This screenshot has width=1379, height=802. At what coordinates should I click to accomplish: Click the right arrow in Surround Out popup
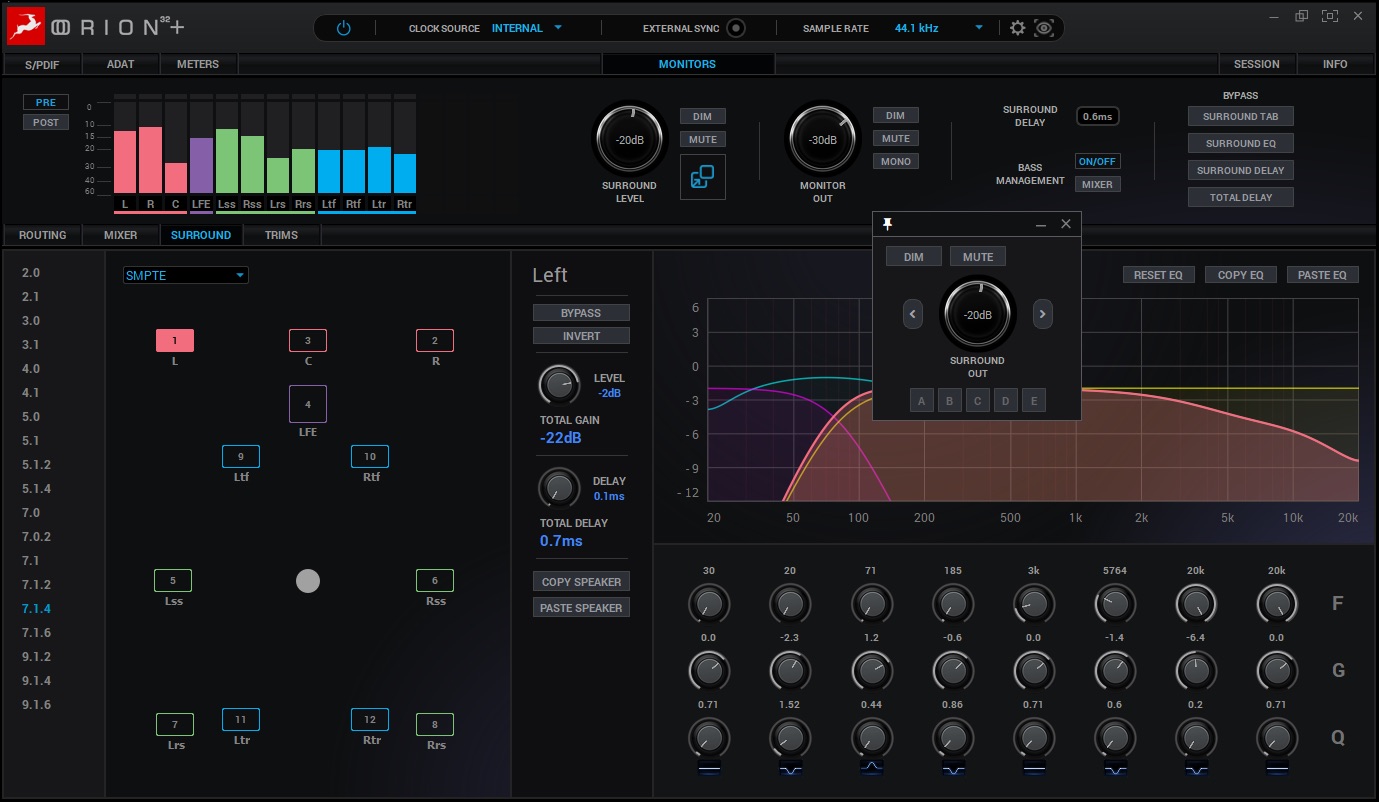[x=1042, y=314]
